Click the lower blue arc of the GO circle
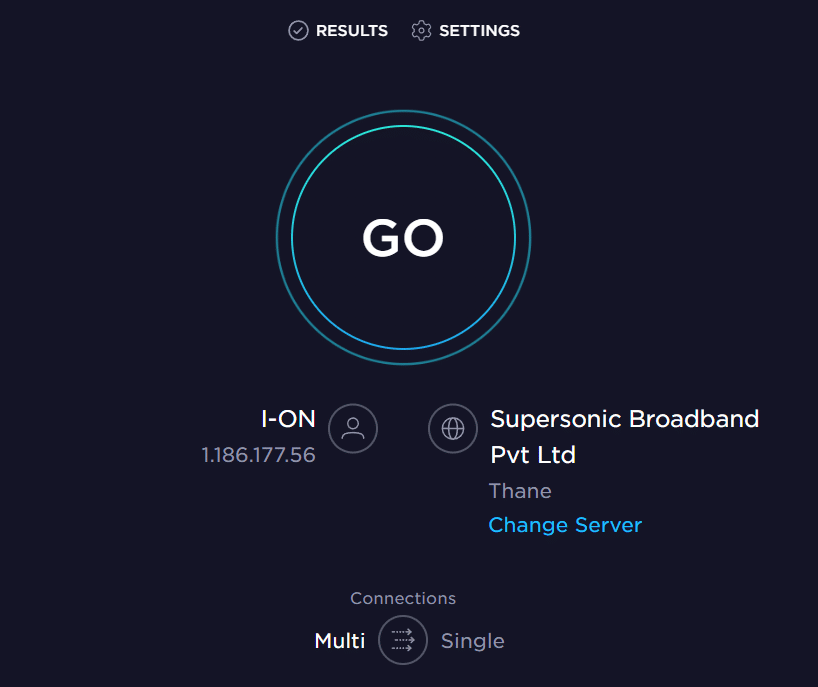Screen dimensions: 818x687 coord(403,349)
